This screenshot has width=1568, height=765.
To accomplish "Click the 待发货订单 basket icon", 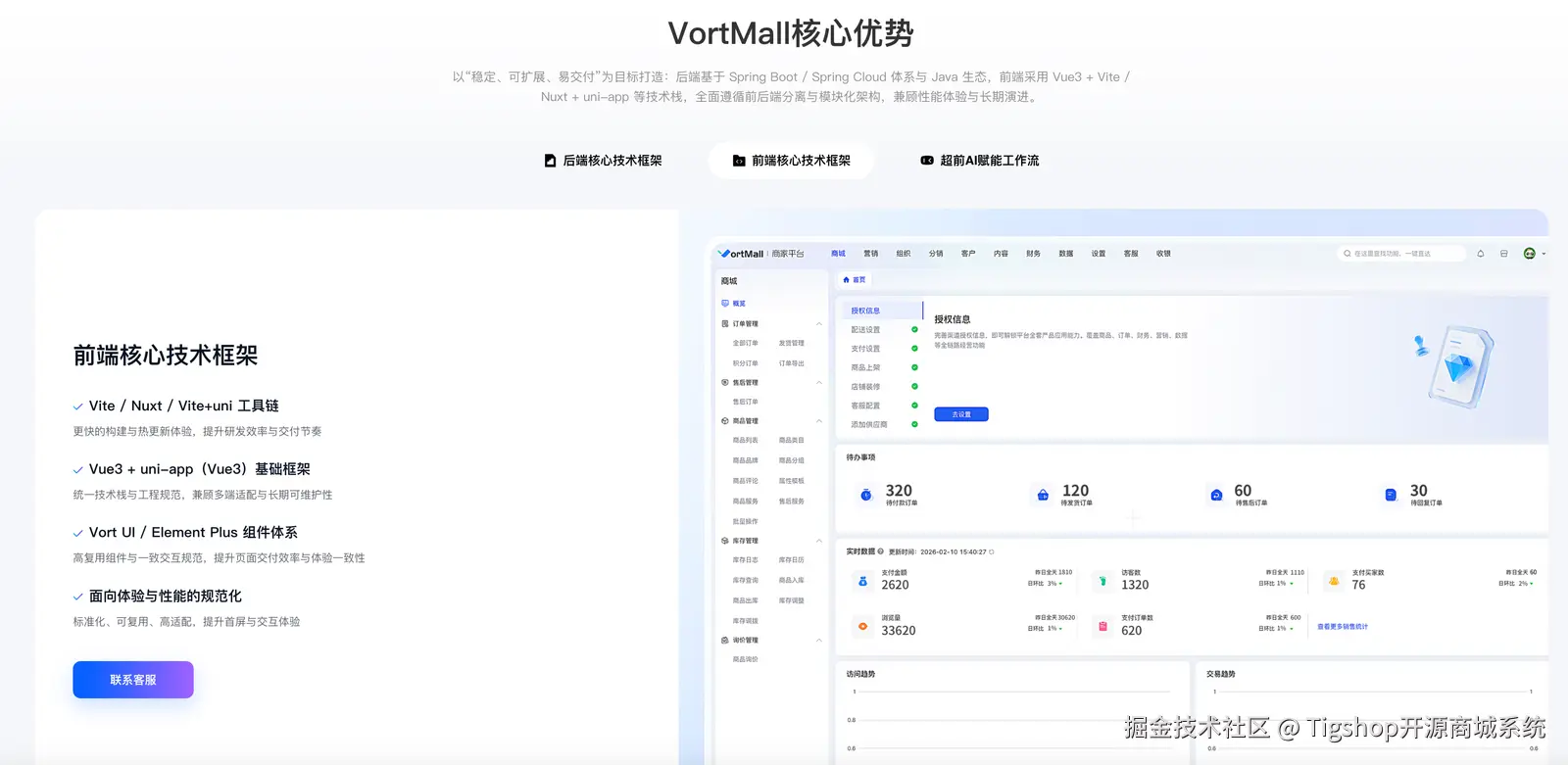I will 1043,495.
